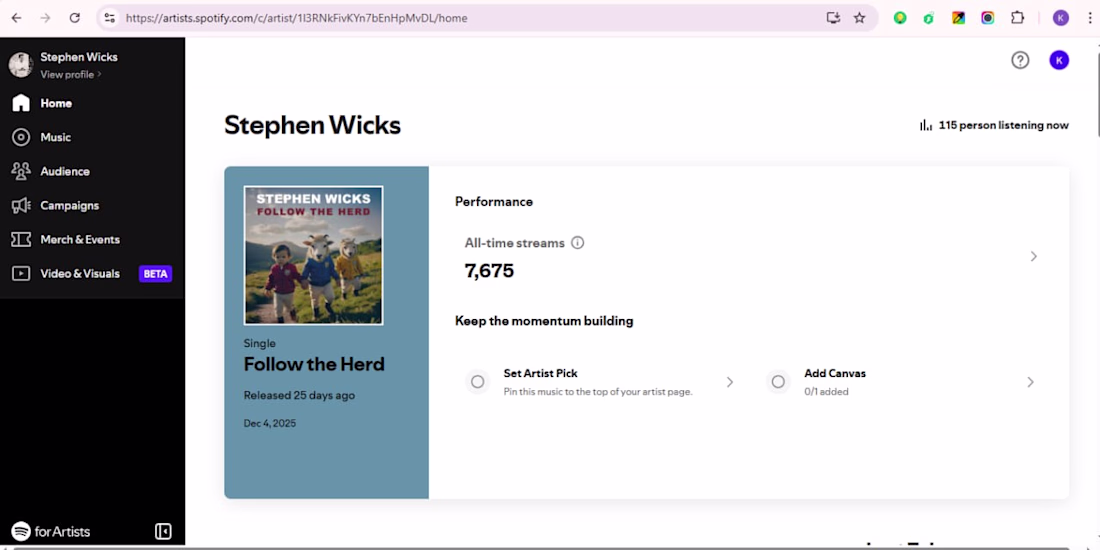Viewport: 1100px width, 550px height.
Task: Click the browser address bar URL
Action: pos(296,18)
